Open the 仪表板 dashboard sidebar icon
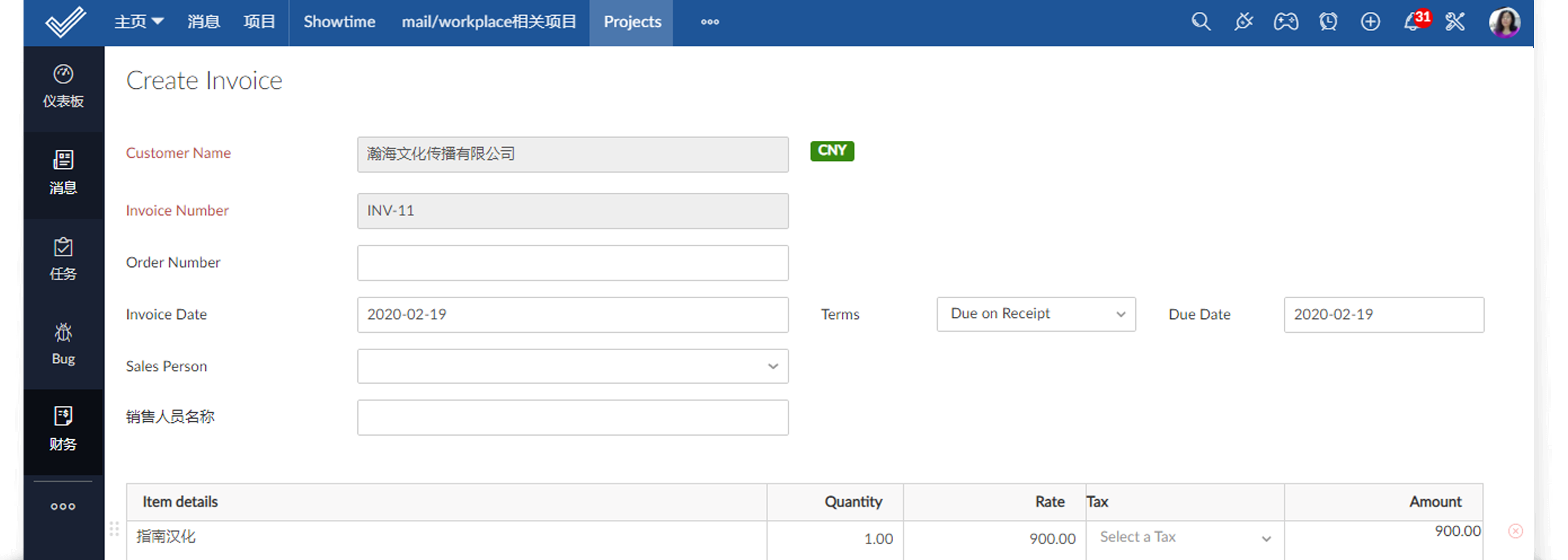1568x560 pixels. coord(63,86)
